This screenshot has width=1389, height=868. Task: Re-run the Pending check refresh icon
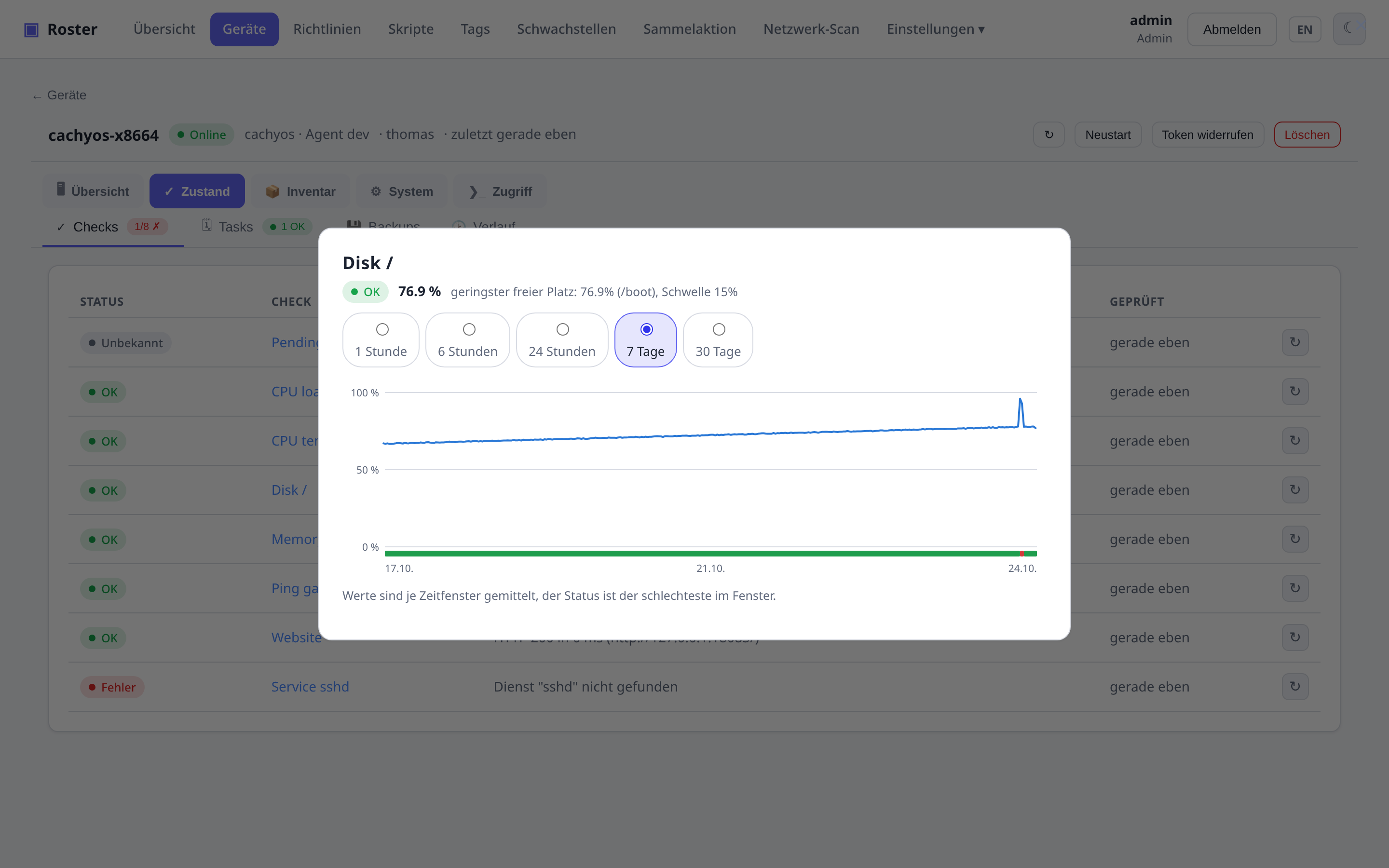[1295, 342]
